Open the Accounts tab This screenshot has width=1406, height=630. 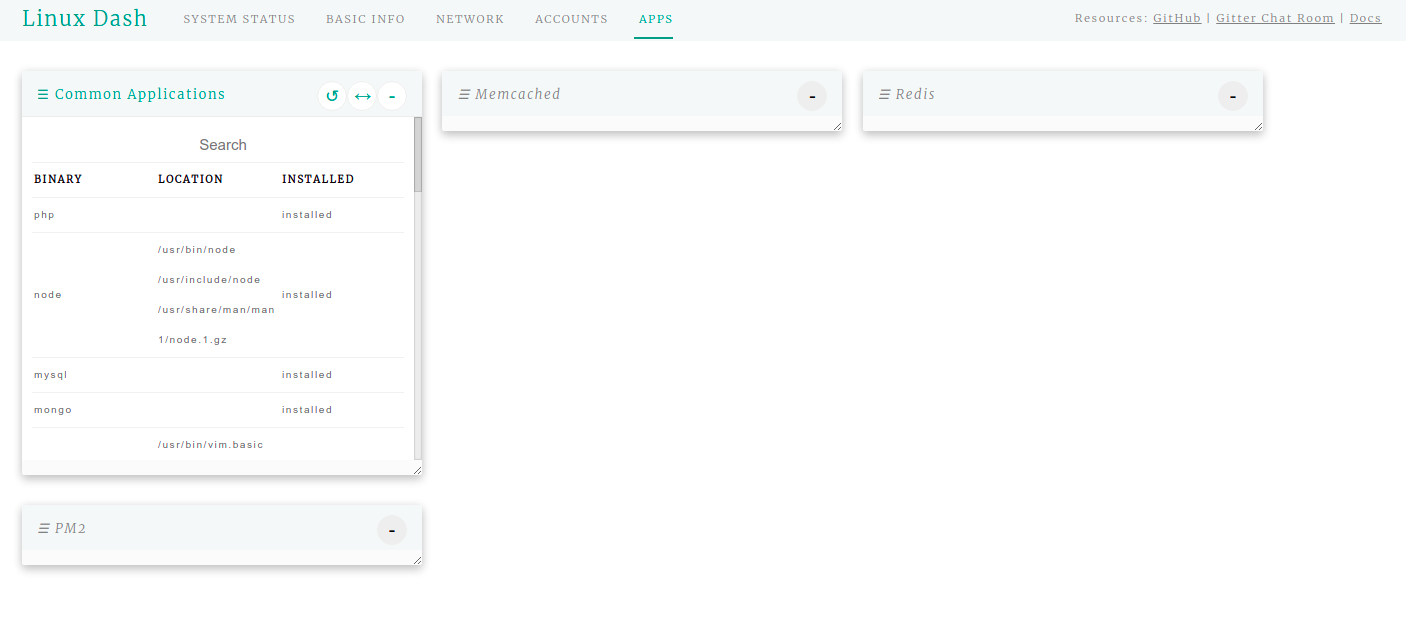click(571, 19)
